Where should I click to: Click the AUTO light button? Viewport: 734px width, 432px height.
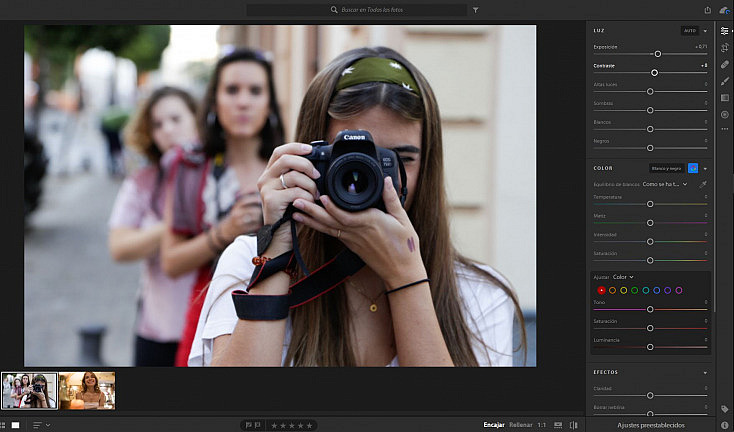coord(690,31)
